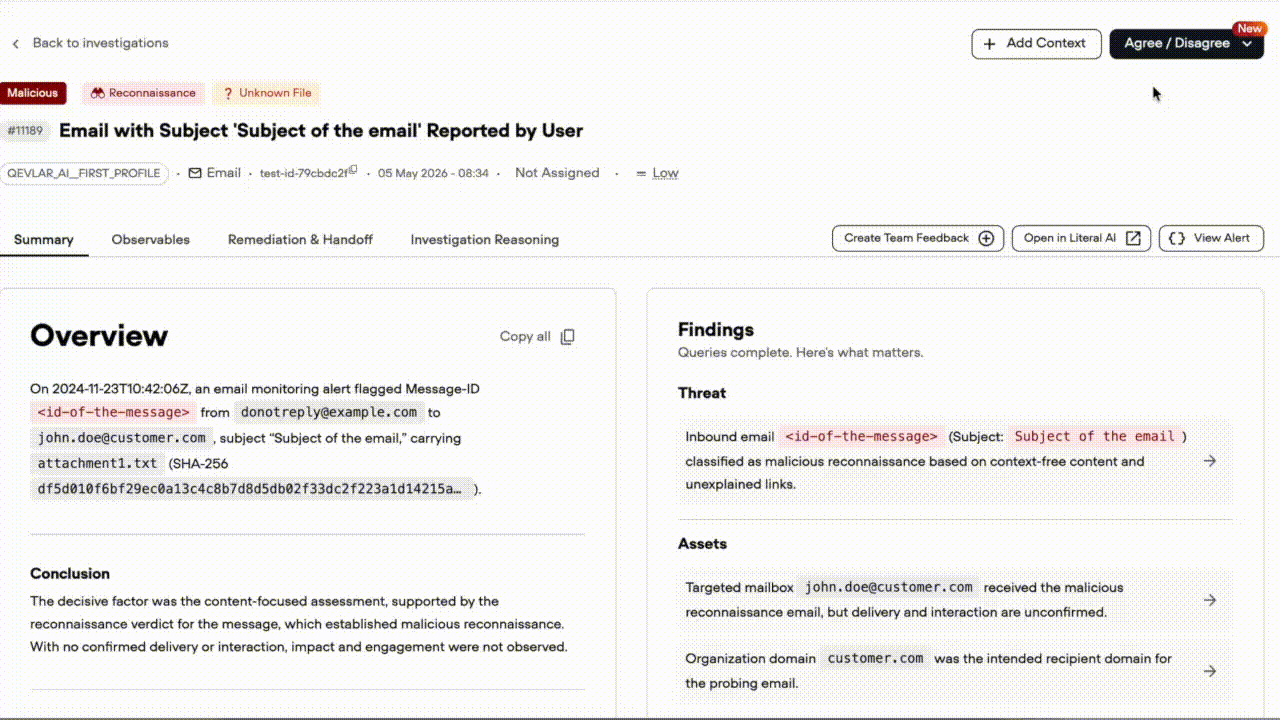The image size is (1280, 720).
Task: Open the Investigation Reasoning tab
Action: point(484,240)
